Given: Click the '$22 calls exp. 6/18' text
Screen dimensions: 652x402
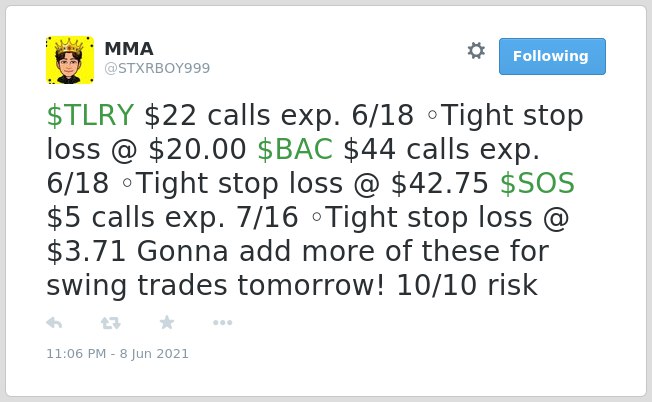Looking at the screenshot, I should pos(279,115).
